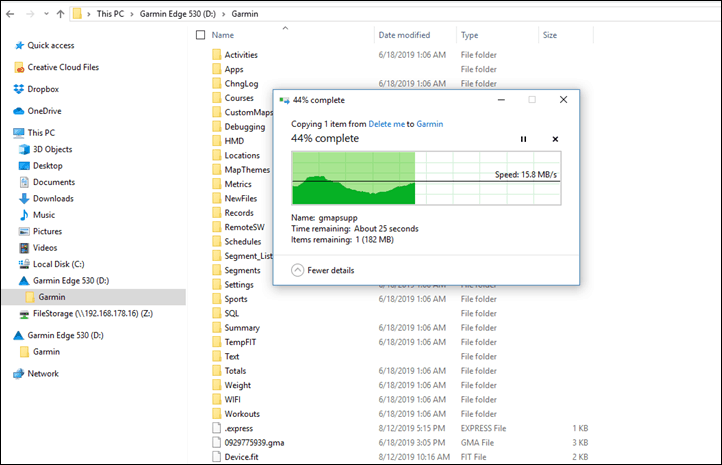
Task: Select the Activities folder
Action: pyautogui.click(x=241, y=55)
